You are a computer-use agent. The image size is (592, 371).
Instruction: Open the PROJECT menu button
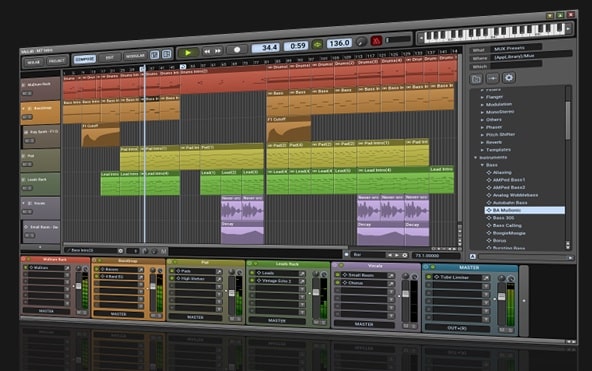[x=56, y=61]
